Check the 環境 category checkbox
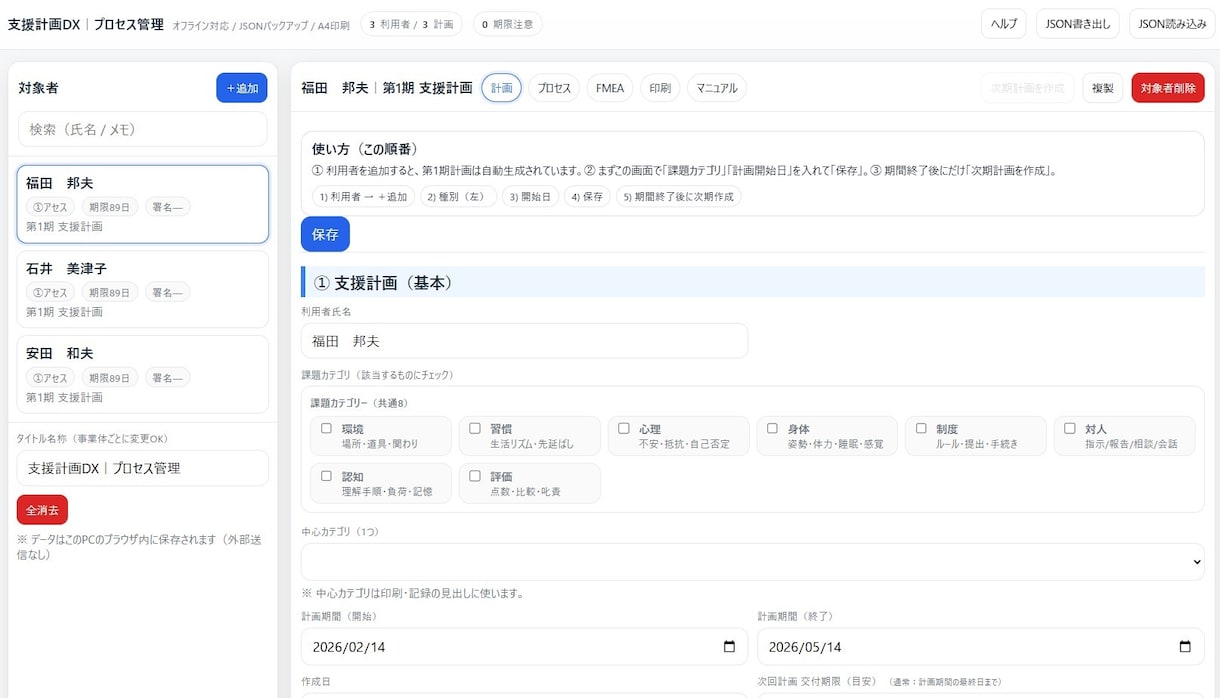This screenshot has height=698, width=1220. (x=326, y=429)
